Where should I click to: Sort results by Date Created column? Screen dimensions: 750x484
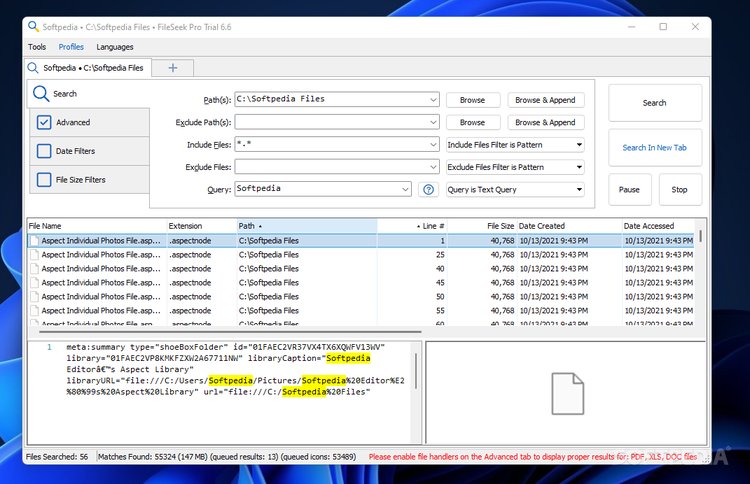pyautogui.click(x=569, y=226)
